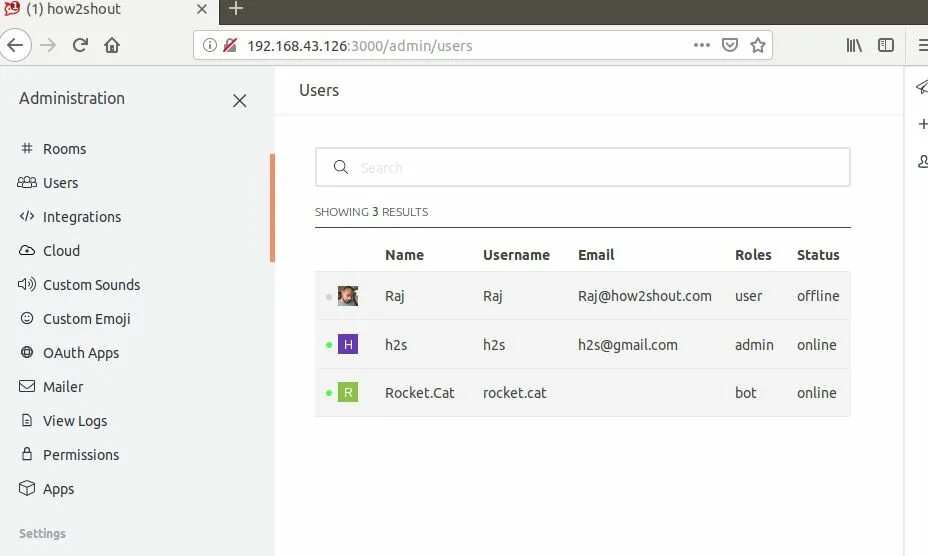
Task: Click the add user plus icon
Action: pyautogui.click(x=922, y=124)
